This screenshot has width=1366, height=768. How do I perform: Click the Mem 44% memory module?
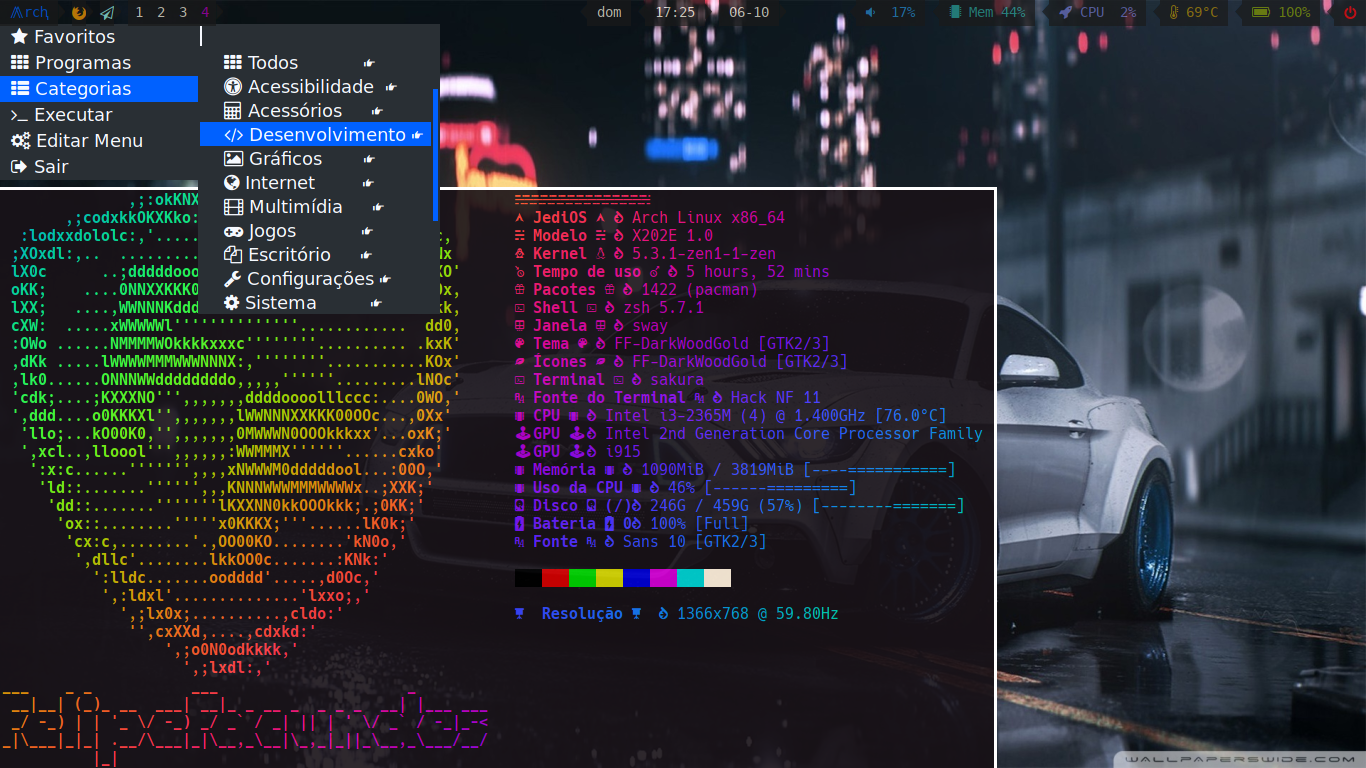tap(987, 12)
